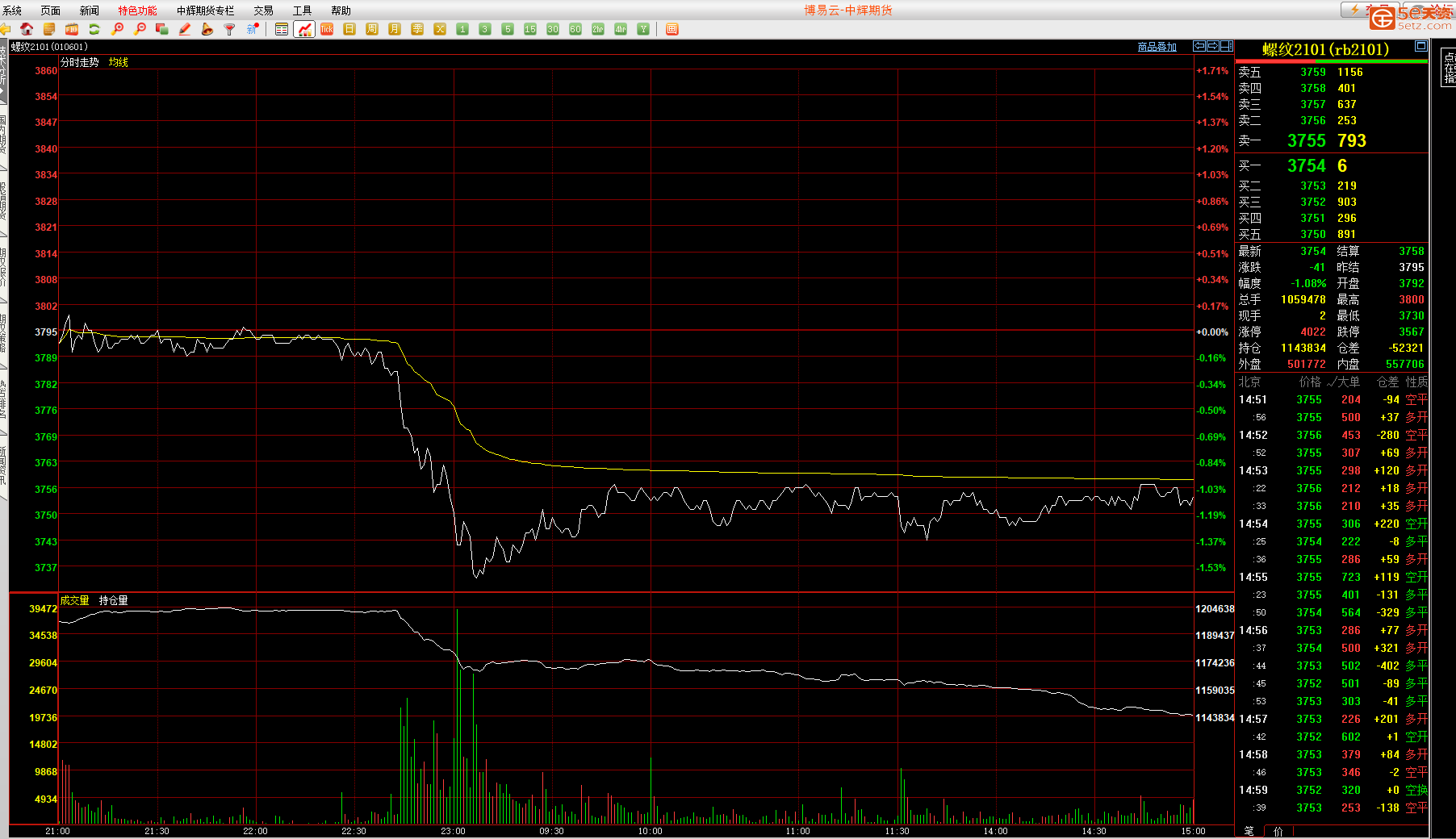Open the 工具 menu

click(303, 10)
